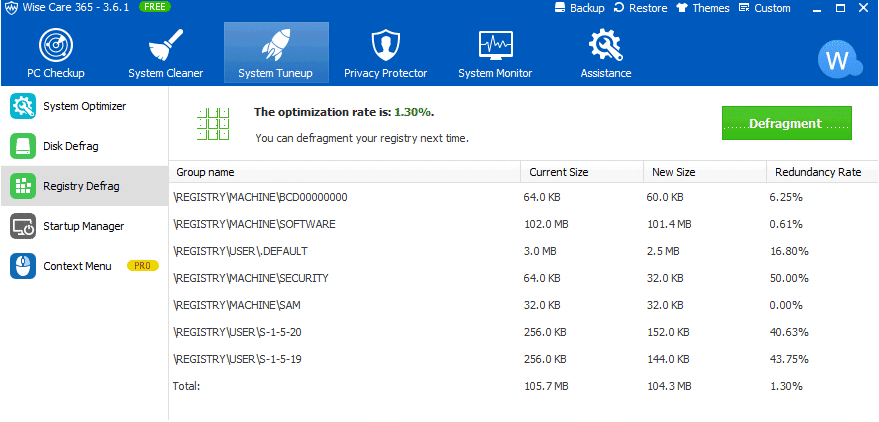Click the 152.0 KB new size value
The width and height of the screenshot is (879, 422).
[668, 332]
